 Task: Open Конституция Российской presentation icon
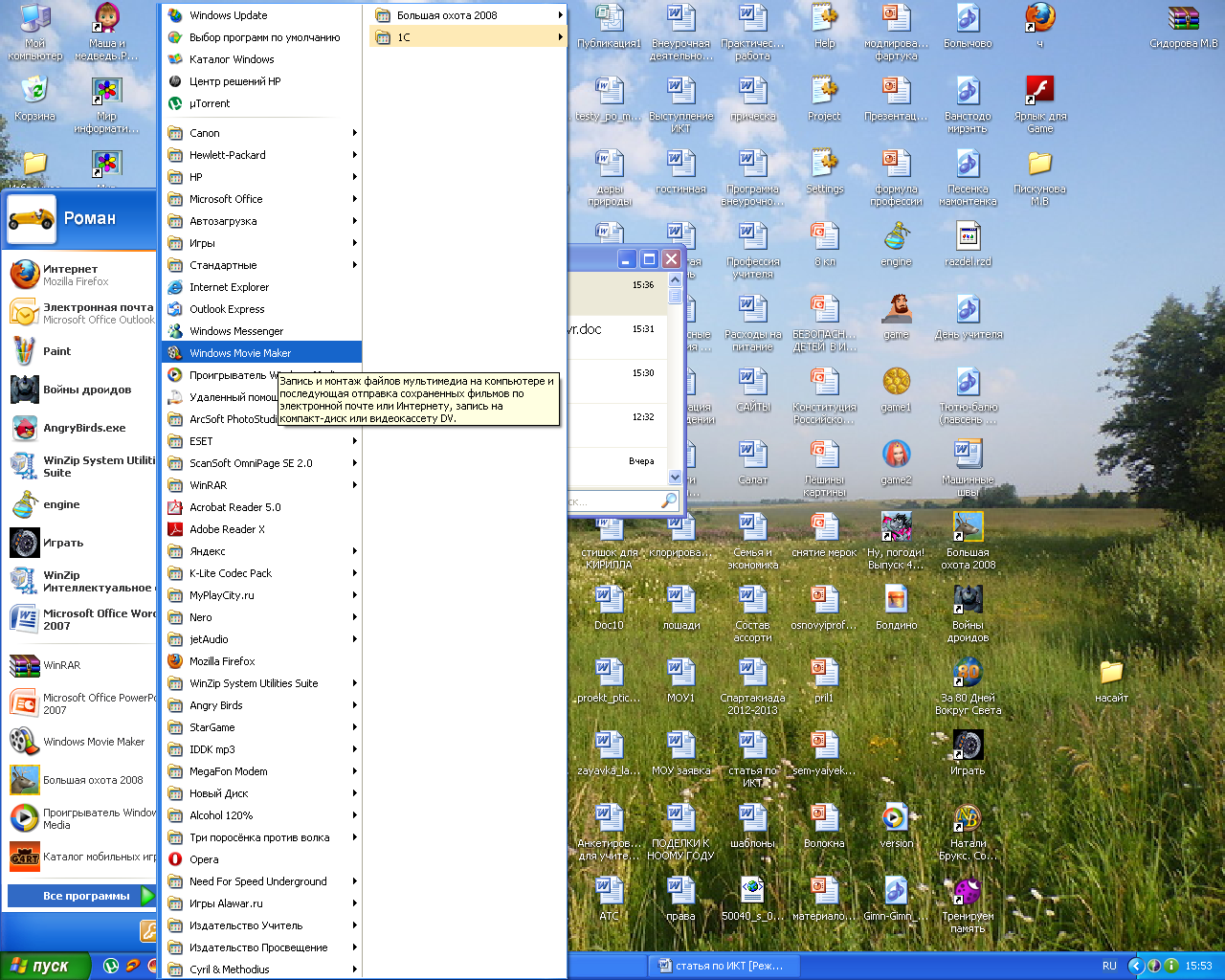[x=824, y=394]
